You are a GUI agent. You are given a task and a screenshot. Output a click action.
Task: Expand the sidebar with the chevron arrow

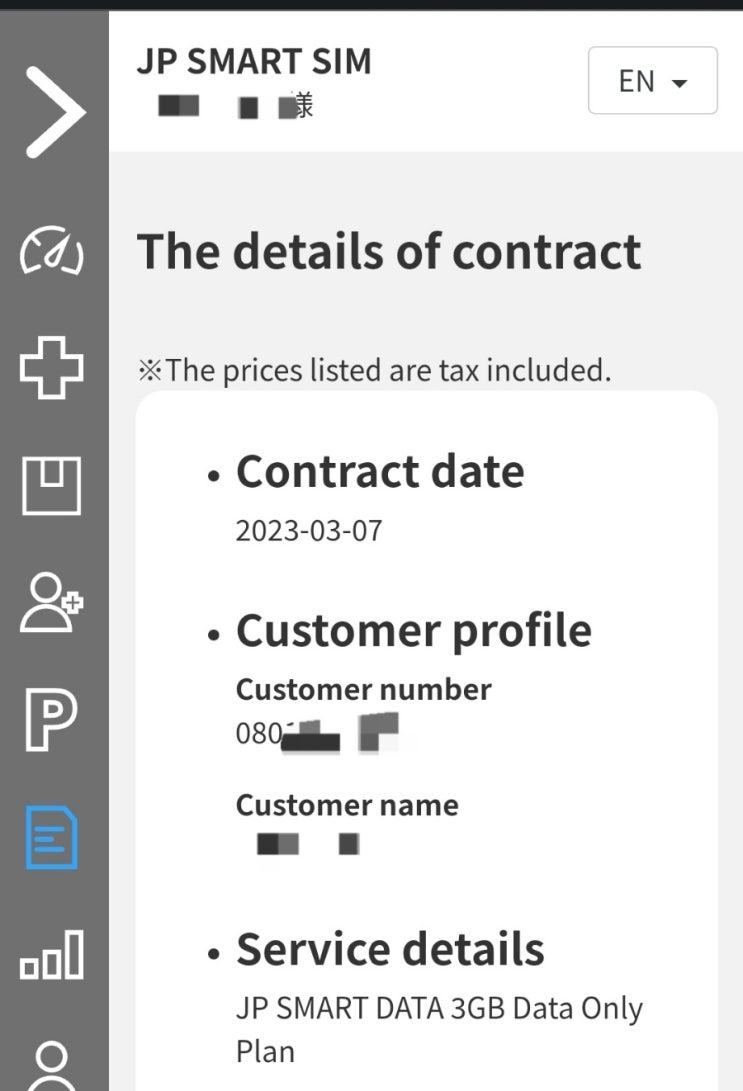coord(54,112)
